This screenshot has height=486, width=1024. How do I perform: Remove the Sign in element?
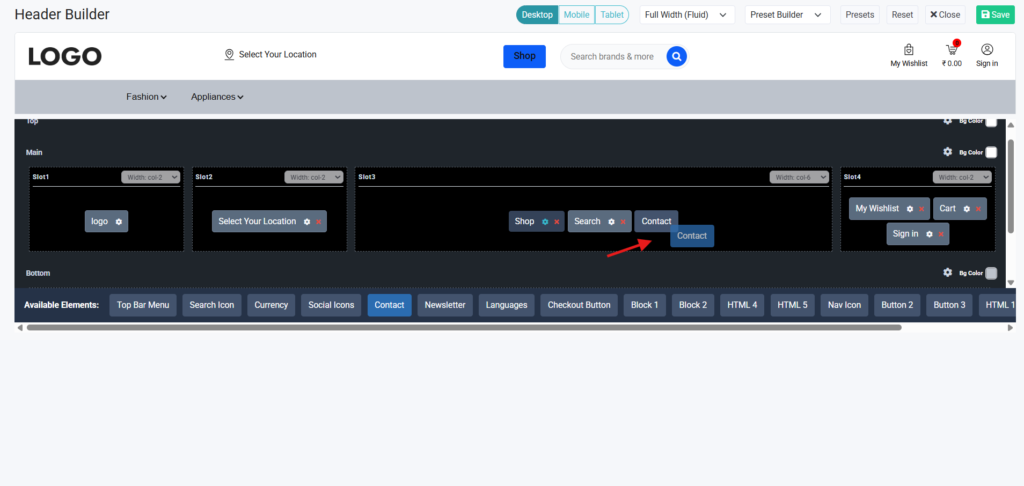pos(941,234)
